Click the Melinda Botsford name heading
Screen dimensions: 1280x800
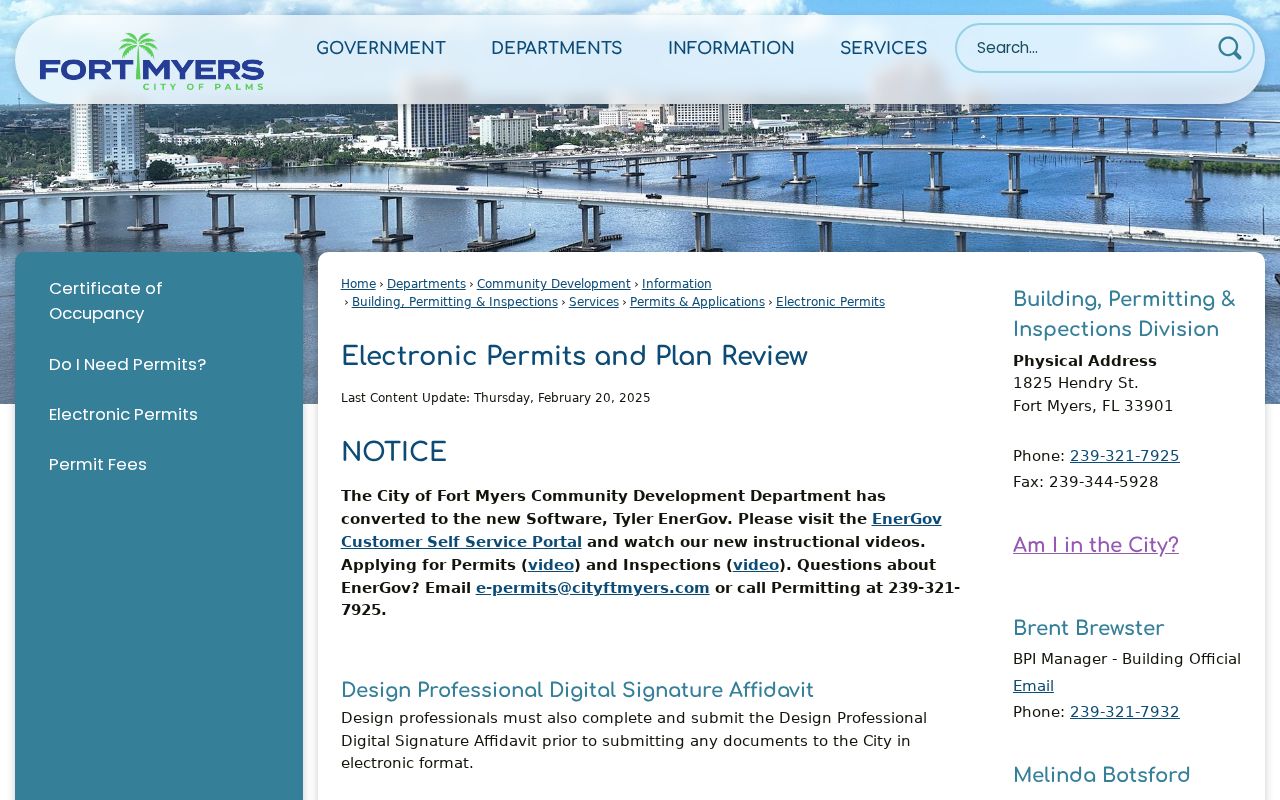pos(1101,775)
